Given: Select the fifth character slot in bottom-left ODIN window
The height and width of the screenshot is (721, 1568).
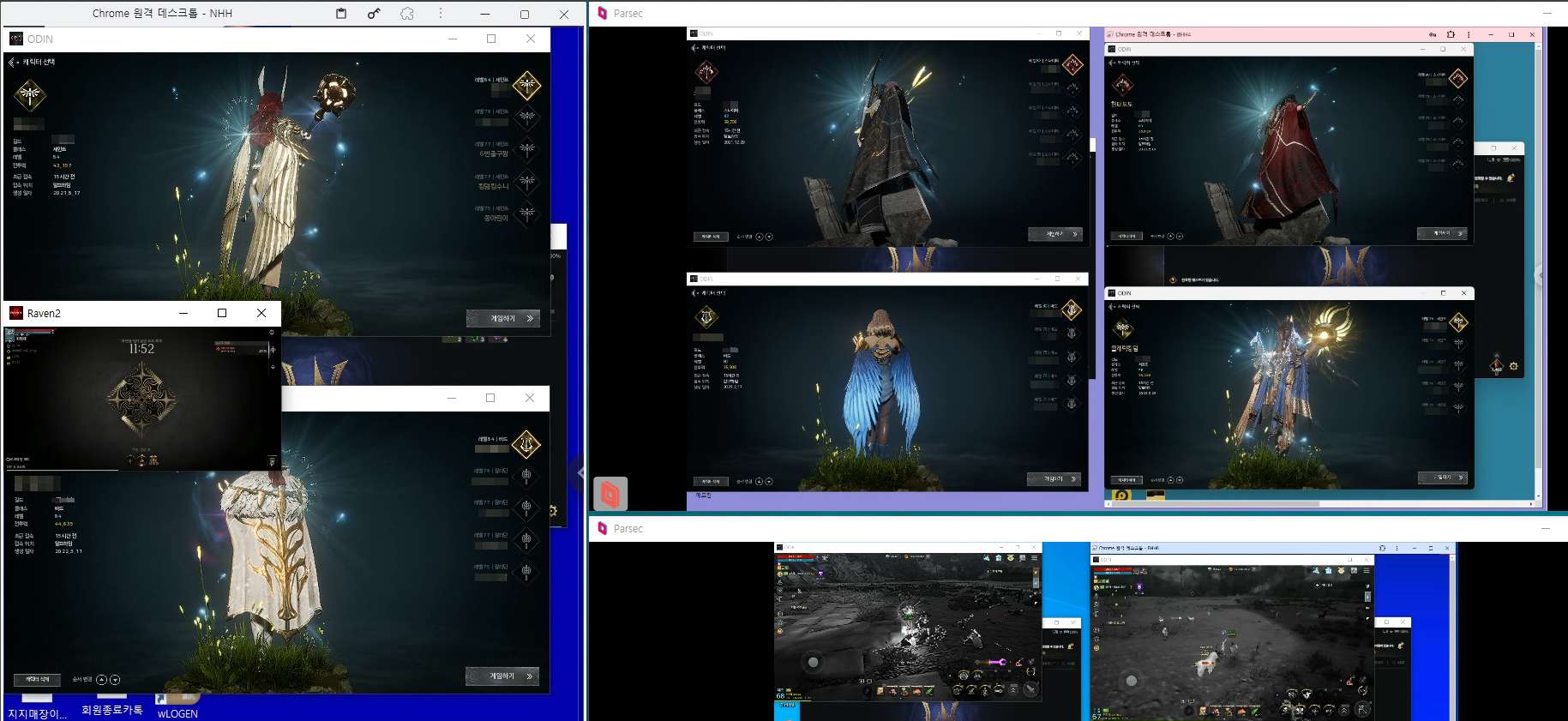Looking at the screenshot, I should coord(527,570).
